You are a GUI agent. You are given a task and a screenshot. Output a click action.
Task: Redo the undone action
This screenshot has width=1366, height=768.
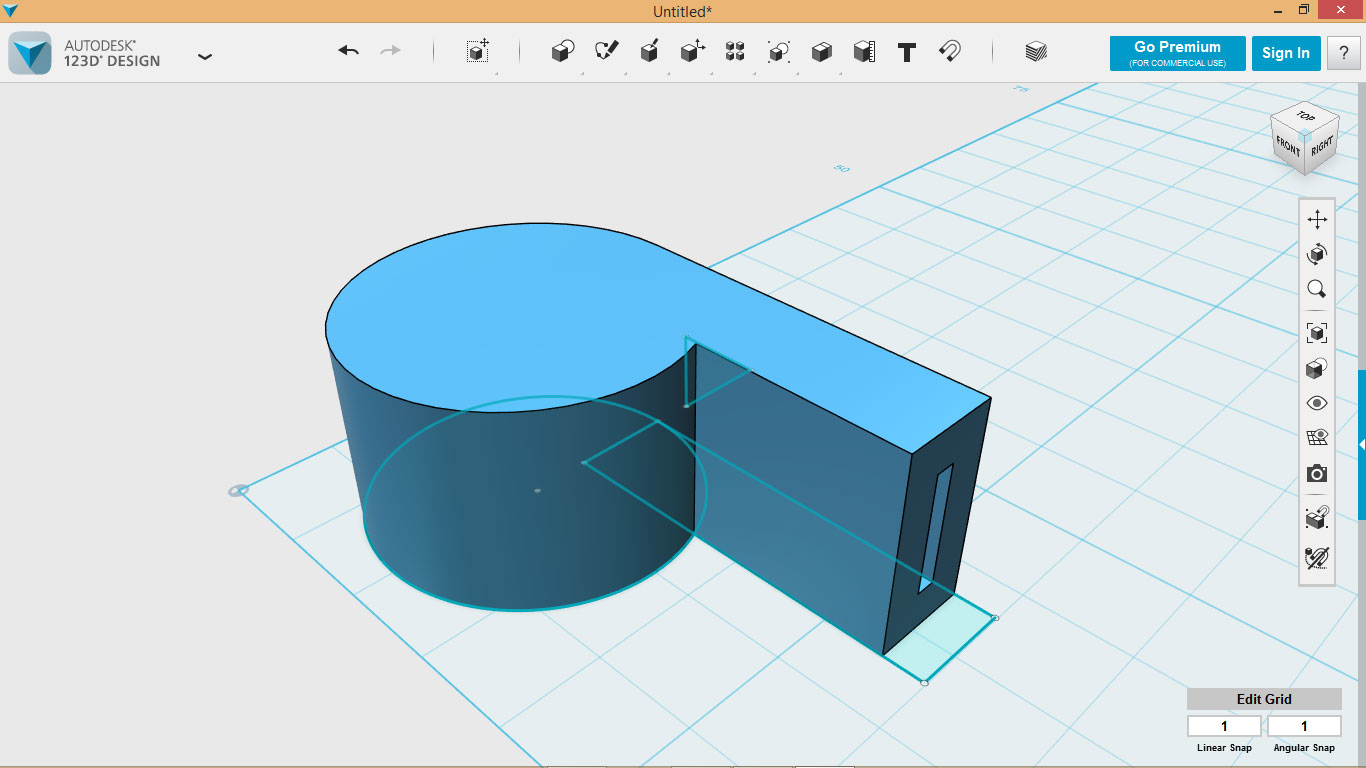click(x=390, y=51)
